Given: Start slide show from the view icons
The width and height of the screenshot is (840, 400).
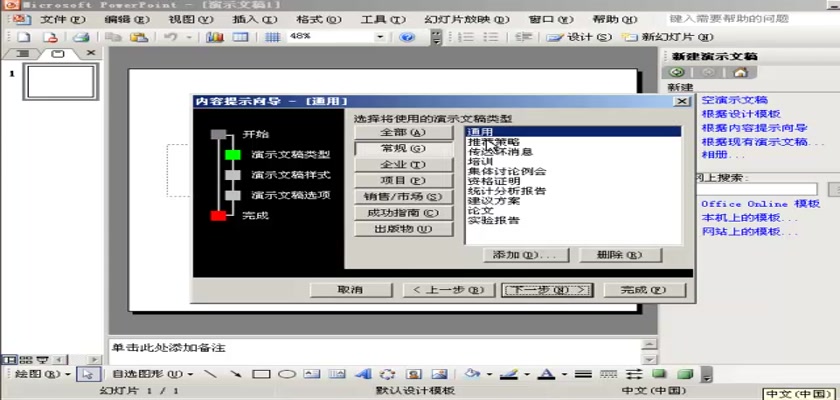Looking at the screenshot, I should [x=42, y=360].
